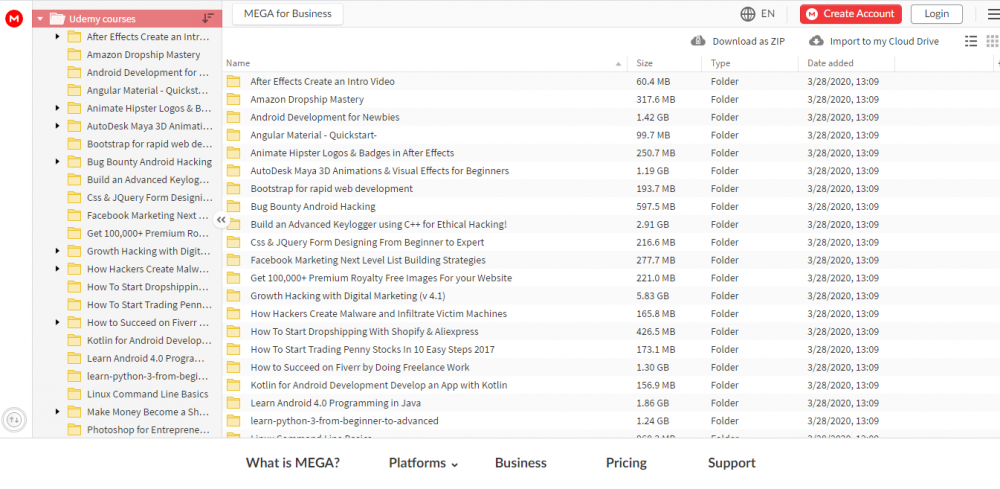1000x489 pixels.
Task: Click the Download as ZIP cloud icon
Action: 698,41
